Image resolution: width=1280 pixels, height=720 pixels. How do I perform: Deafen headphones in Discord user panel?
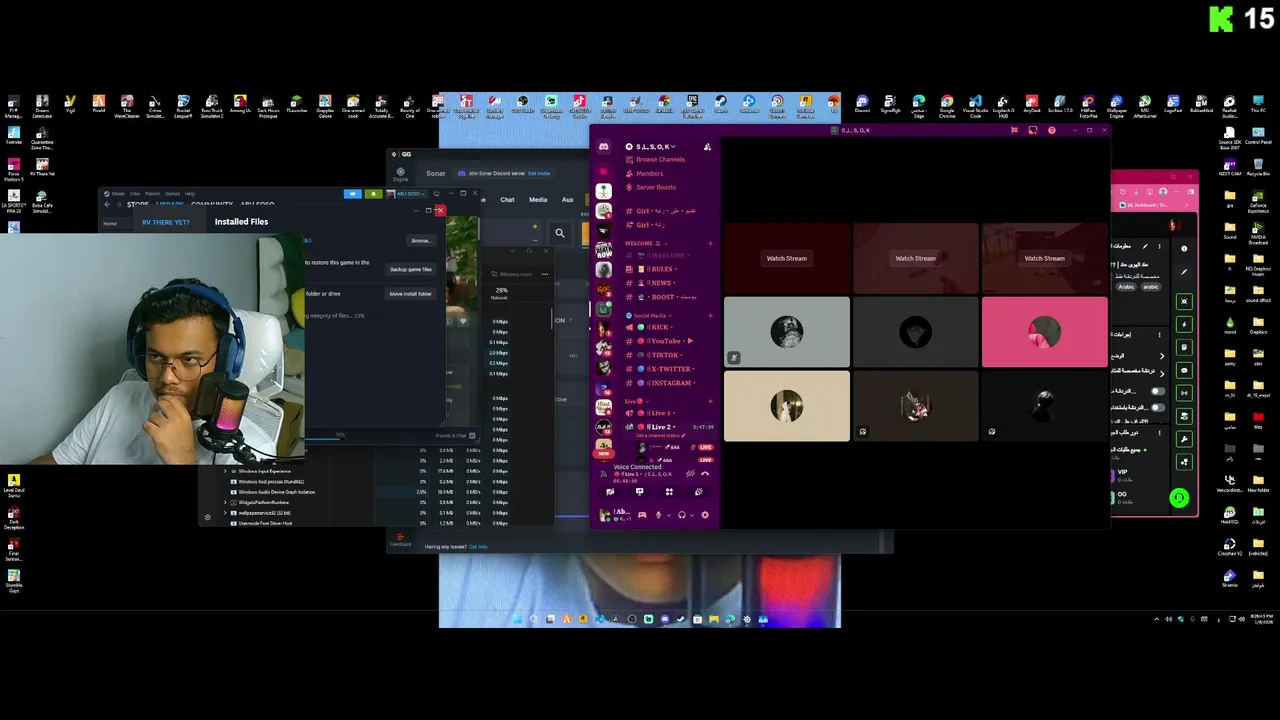tap(681, 515)
